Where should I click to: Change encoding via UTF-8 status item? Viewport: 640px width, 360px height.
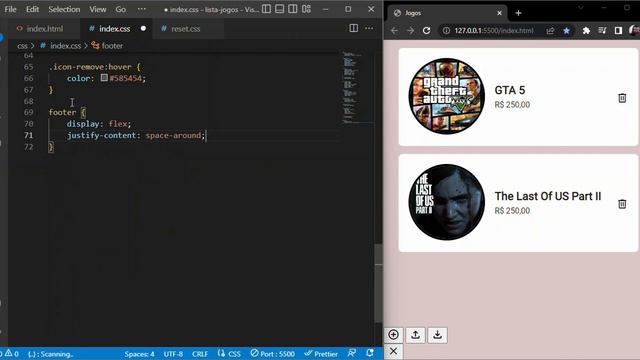[173, 354]
